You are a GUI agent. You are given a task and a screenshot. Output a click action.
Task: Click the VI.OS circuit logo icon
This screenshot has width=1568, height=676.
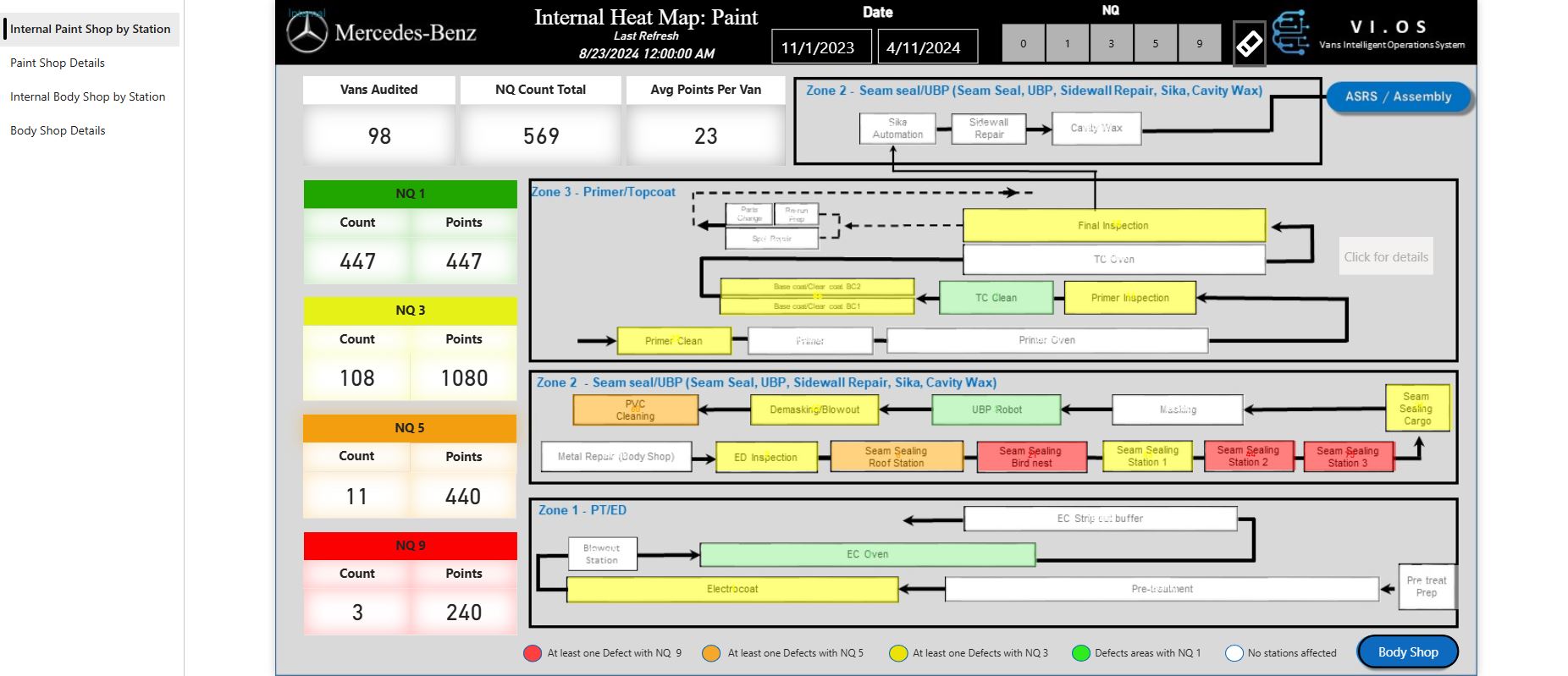click(1291, 33)
